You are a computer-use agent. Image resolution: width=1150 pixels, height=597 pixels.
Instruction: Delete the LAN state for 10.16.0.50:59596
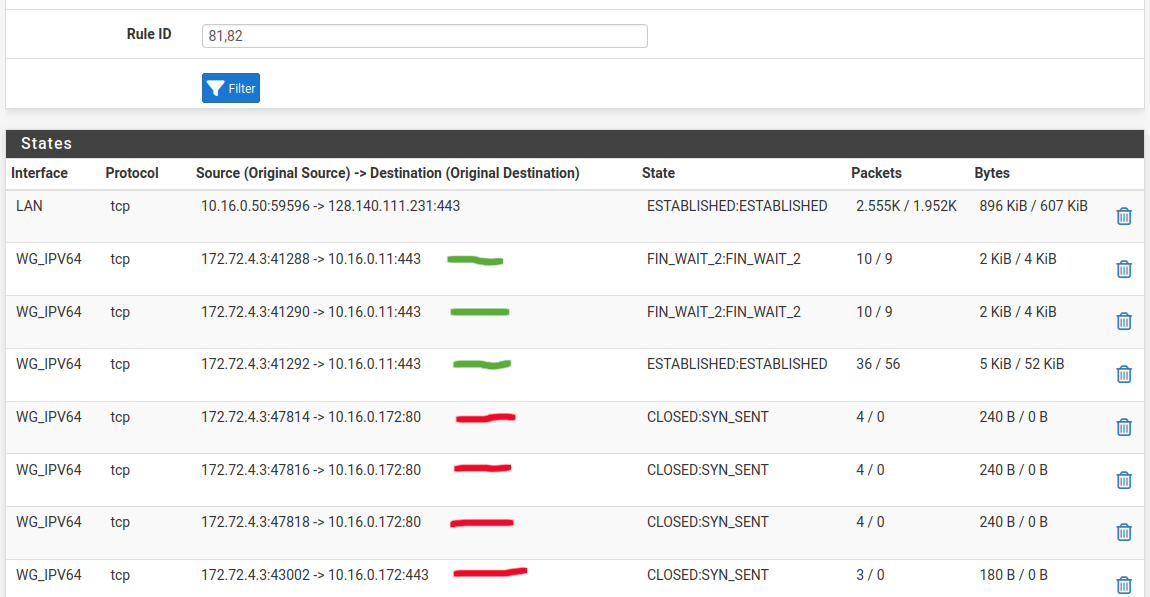pos(1123,216)
